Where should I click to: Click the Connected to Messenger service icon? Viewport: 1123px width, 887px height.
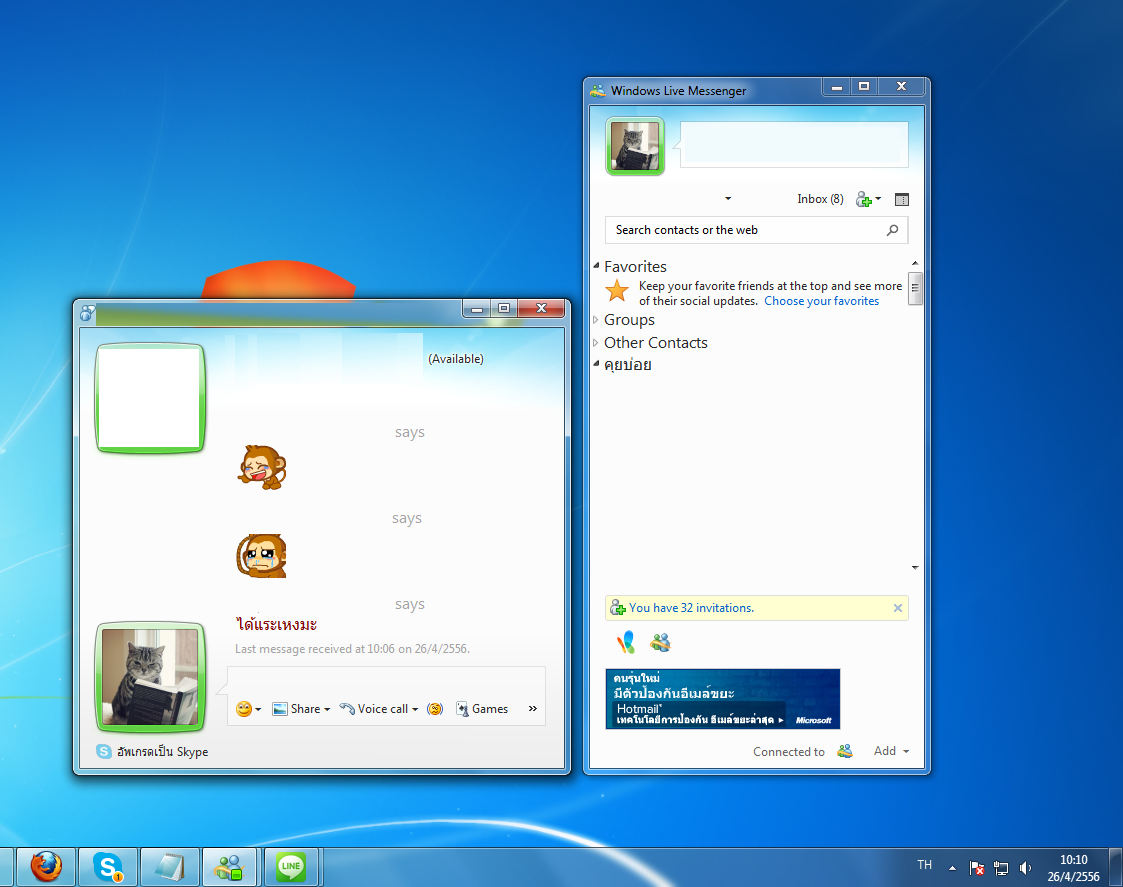point(845,751)
